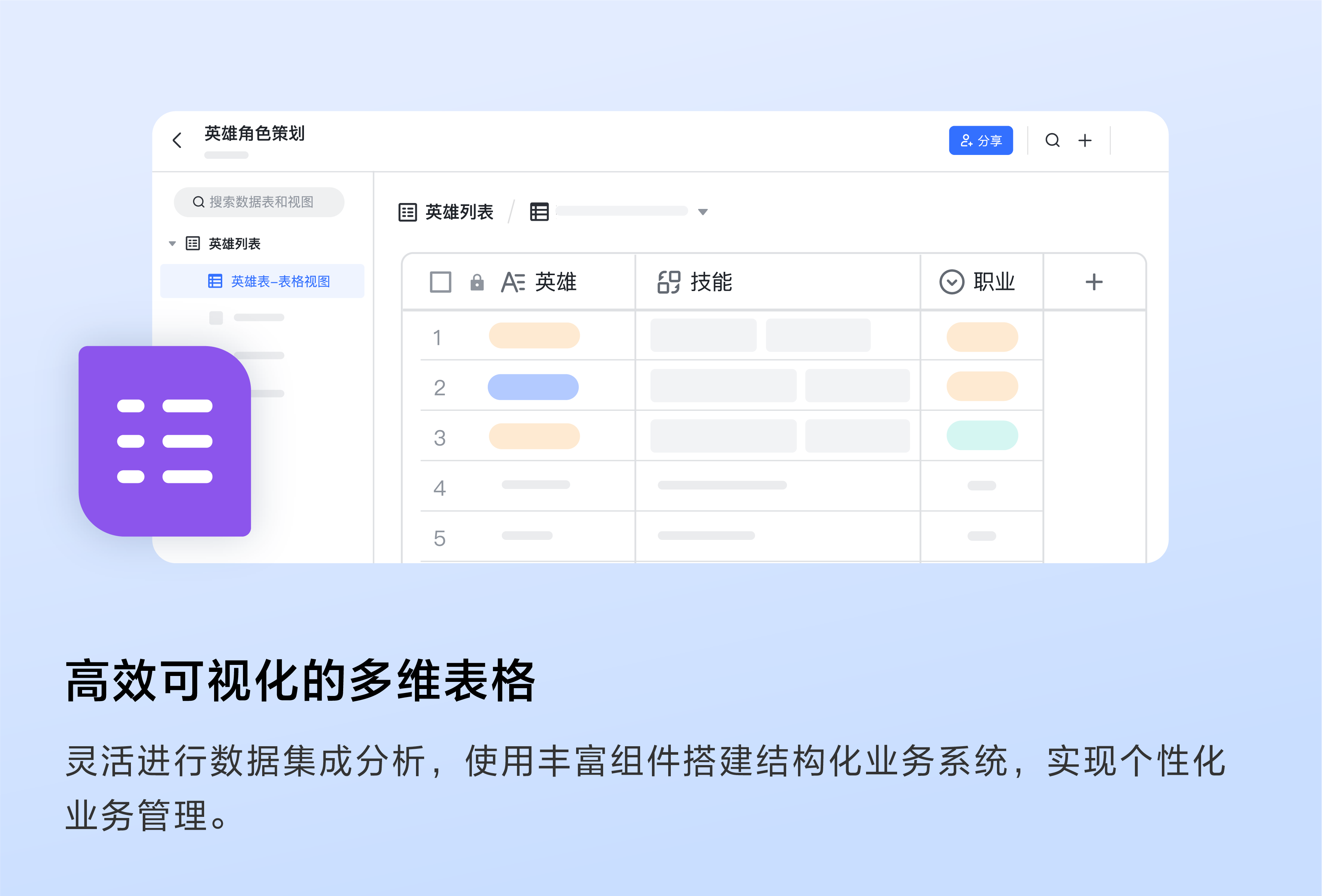Image resolution: width=1322 pixels, height=896 pixels.
Task: Switch to the 英雄表-表格视图 view
Action: 281,280
